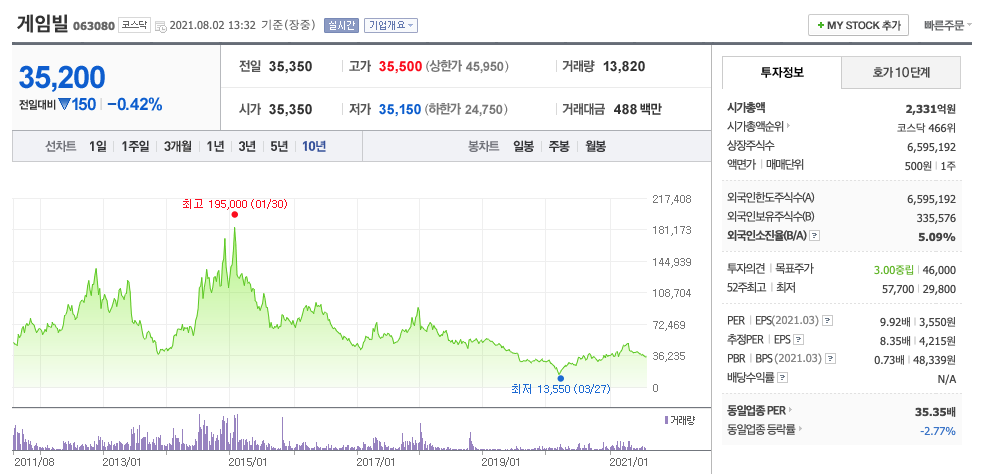This screenshot has height=474, width=995.
Task: Click help icon next to 외국인소진율(B/A)
Action: click(x=815, y=236)
